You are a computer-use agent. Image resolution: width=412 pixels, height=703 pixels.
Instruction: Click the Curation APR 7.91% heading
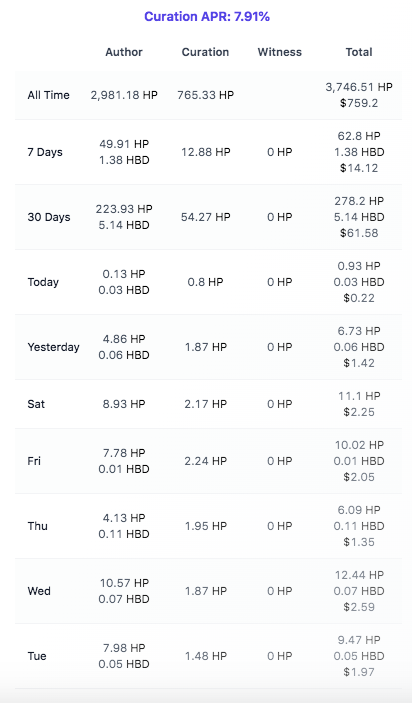coord(207,17)
